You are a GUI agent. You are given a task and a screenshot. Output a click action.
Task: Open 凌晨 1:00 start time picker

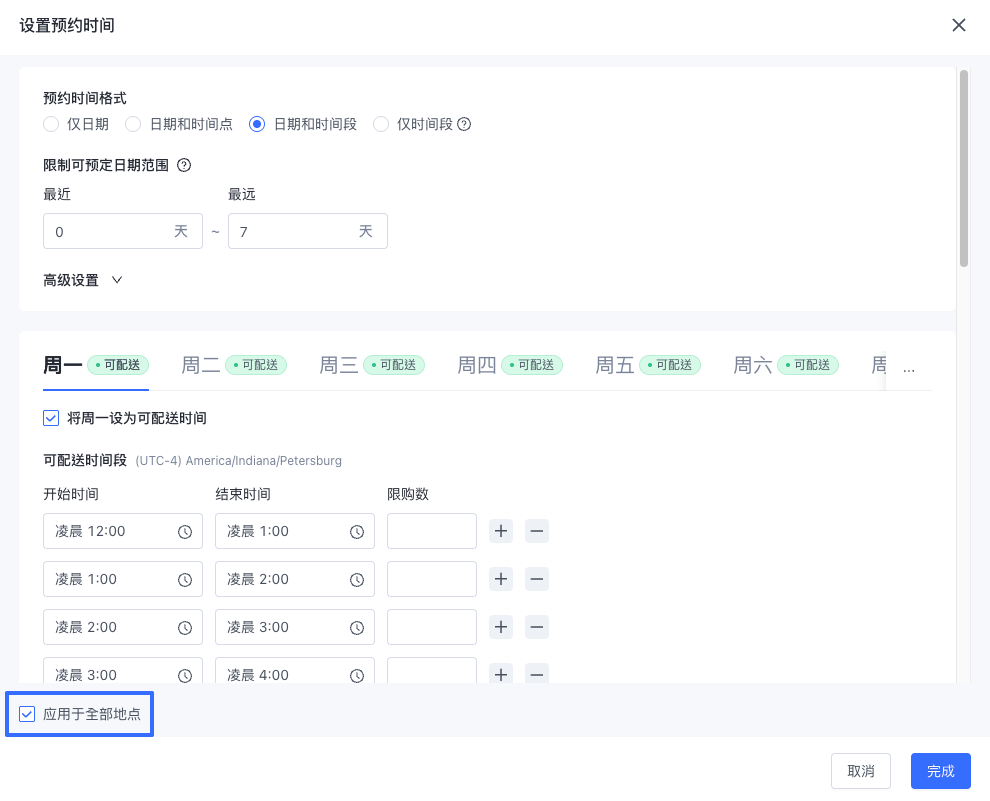(122, 579)
